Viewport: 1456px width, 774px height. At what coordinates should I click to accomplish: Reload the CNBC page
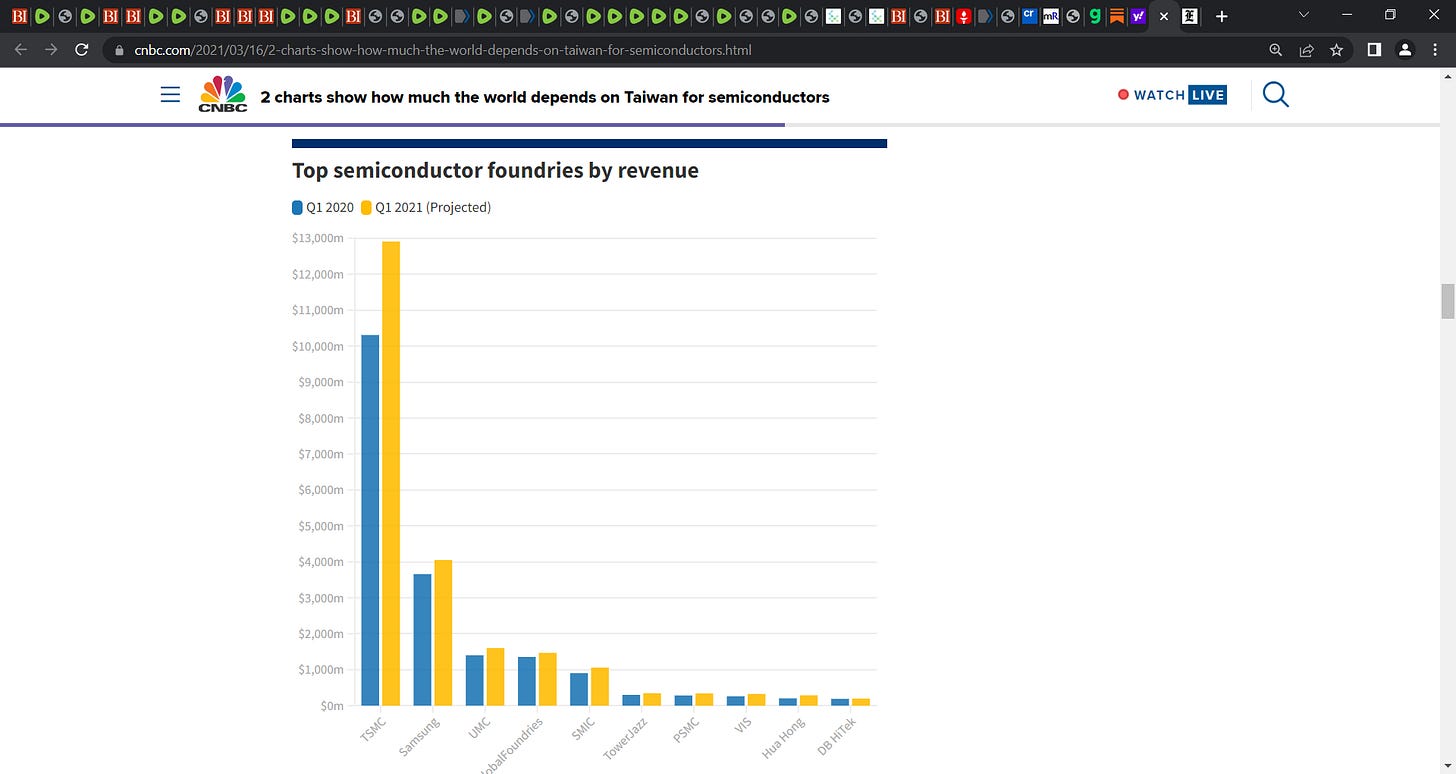coord(82,49)
